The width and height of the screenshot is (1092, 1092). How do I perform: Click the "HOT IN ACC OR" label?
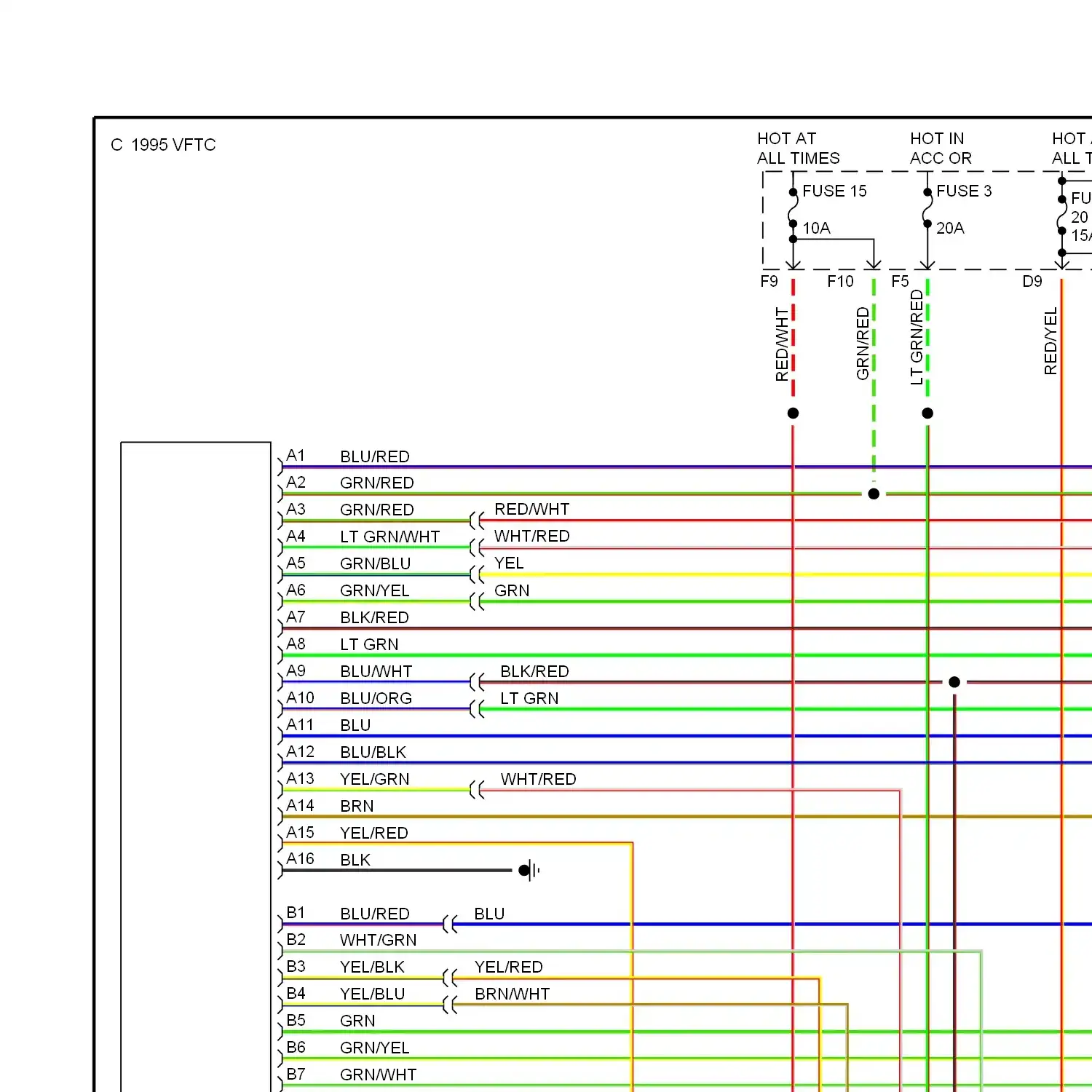pyautogui.click(x=941, y=149)
